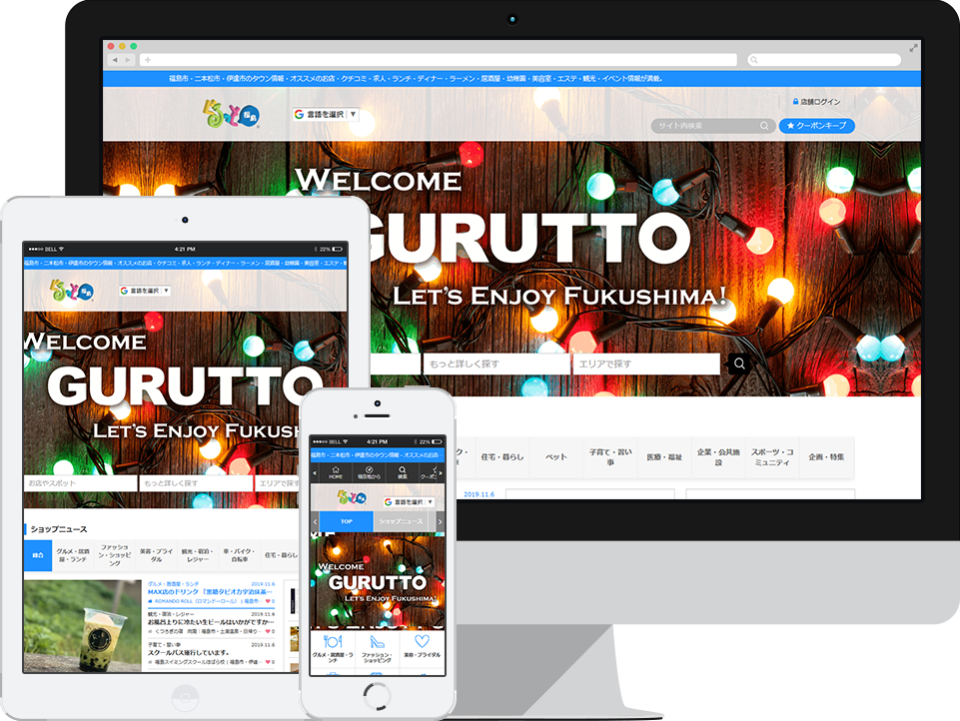This screenshot has height=721, width=960.
Task: Select the 医療・福祉 tab on the desktop site
Action: [664, 457]
